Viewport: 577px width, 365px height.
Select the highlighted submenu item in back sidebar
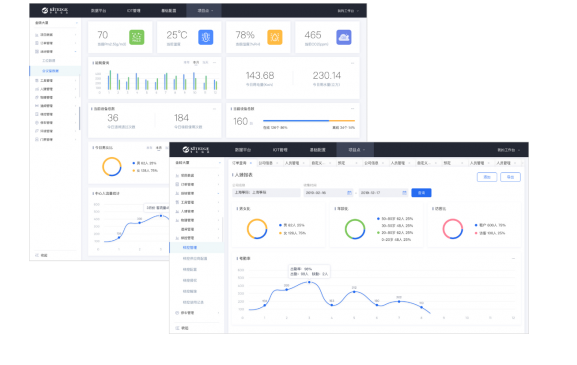(55, 71)
